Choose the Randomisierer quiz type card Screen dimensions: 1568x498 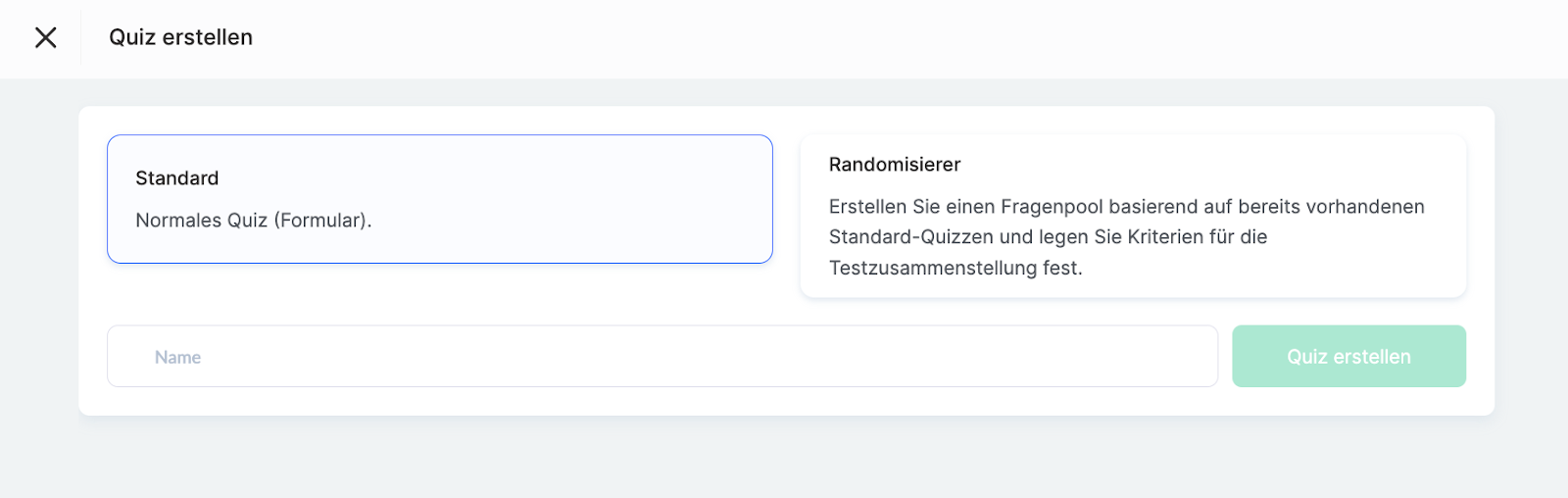point(1133,216)
